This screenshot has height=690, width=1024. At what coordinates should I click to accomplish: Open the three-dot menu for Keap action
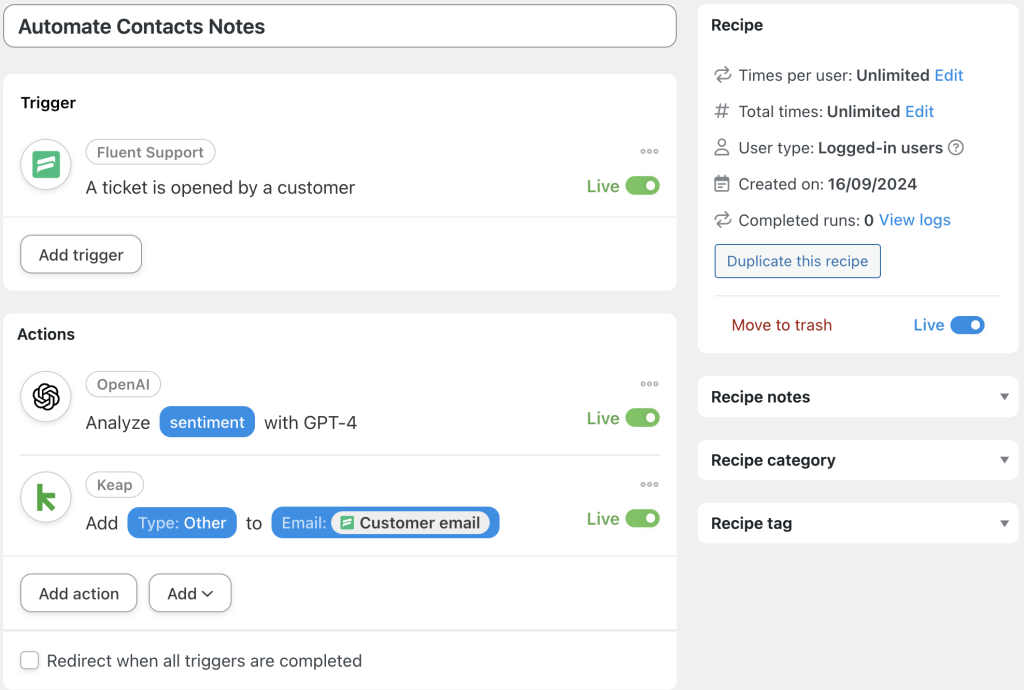click(x=649, y=485)
